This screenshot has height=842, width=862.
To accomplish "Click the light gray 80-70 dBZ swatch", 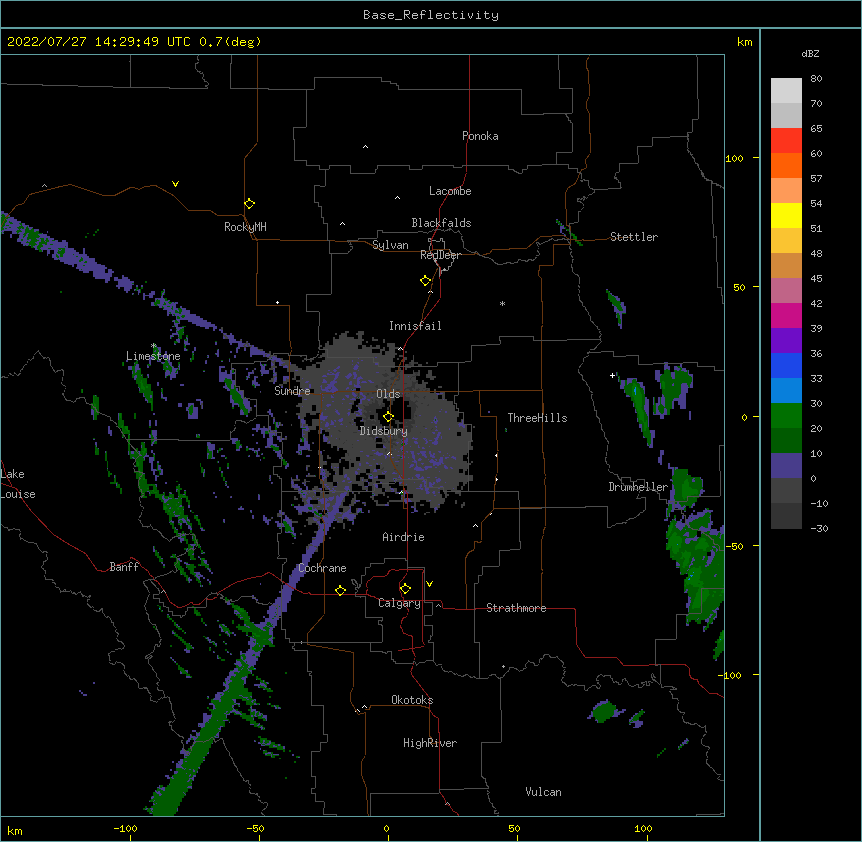I will (786, 91).
